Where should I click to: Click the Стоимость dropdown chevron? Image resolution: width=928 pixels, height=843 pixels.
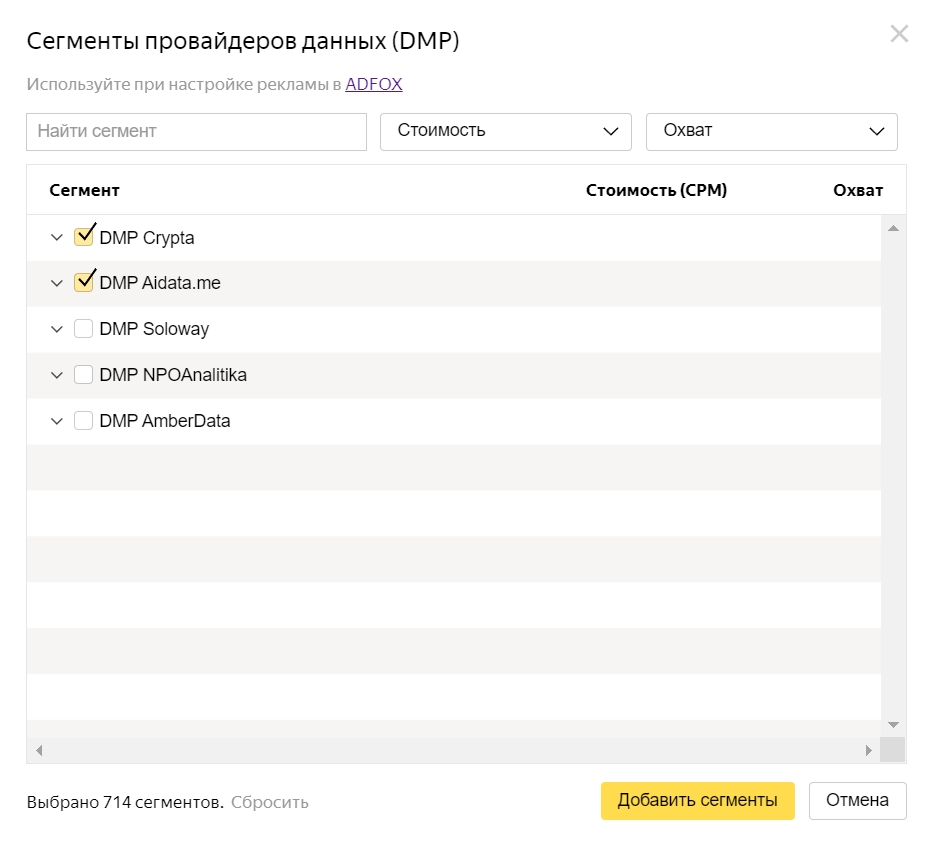point(612,131)
